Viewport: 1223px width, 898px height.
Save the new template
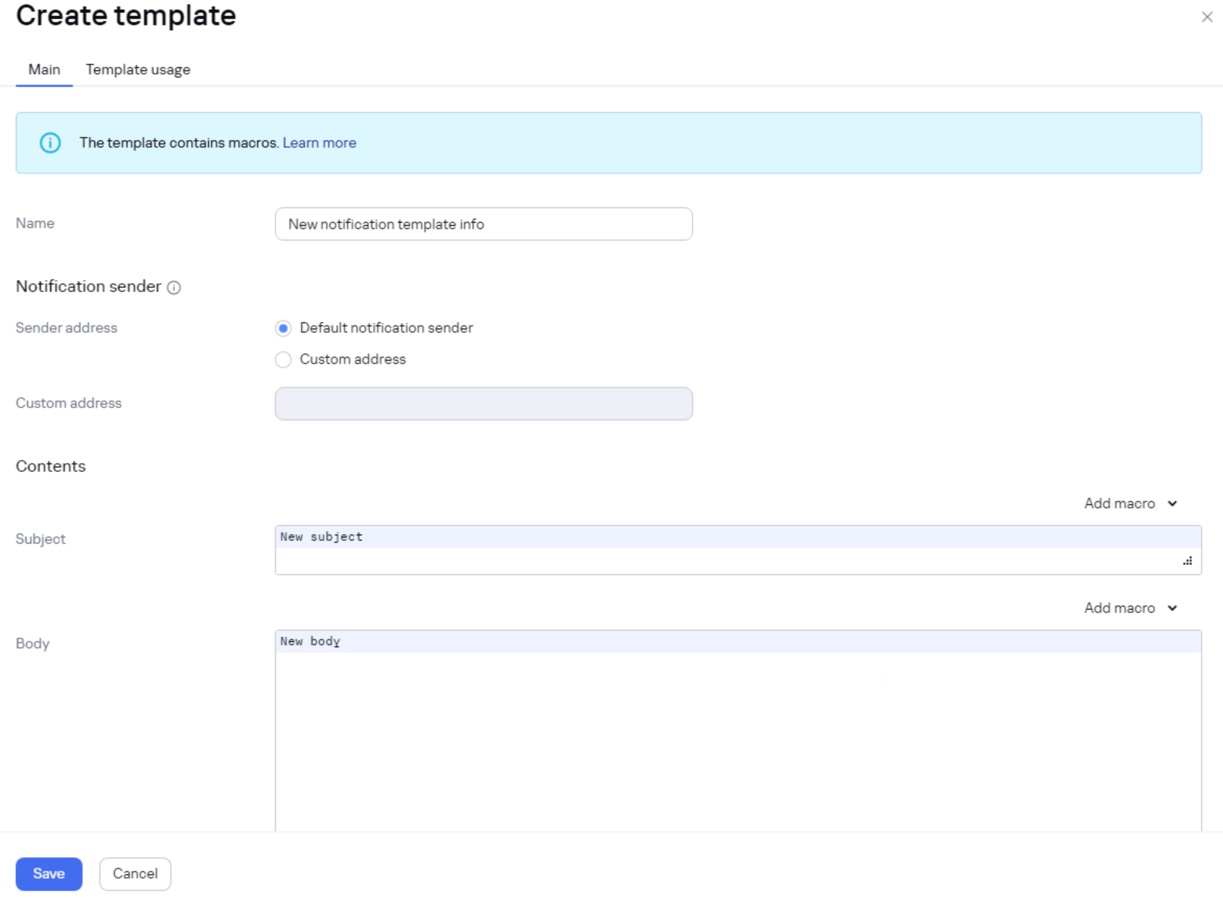click(x=49, y=874)
